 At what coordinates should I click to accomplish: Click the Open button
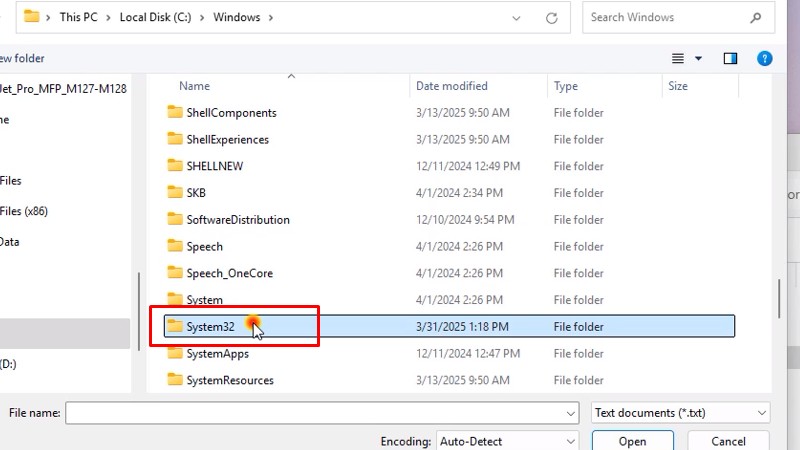coord(632,441)
